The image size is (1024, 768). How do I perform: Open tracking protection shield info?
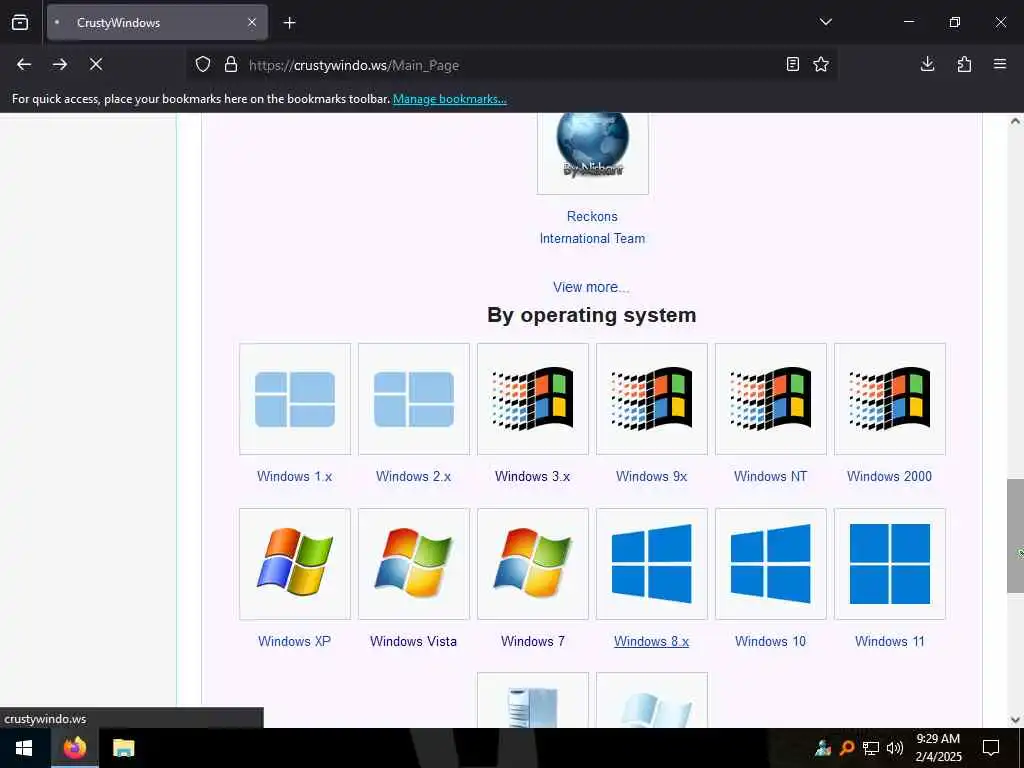point(203,65)
